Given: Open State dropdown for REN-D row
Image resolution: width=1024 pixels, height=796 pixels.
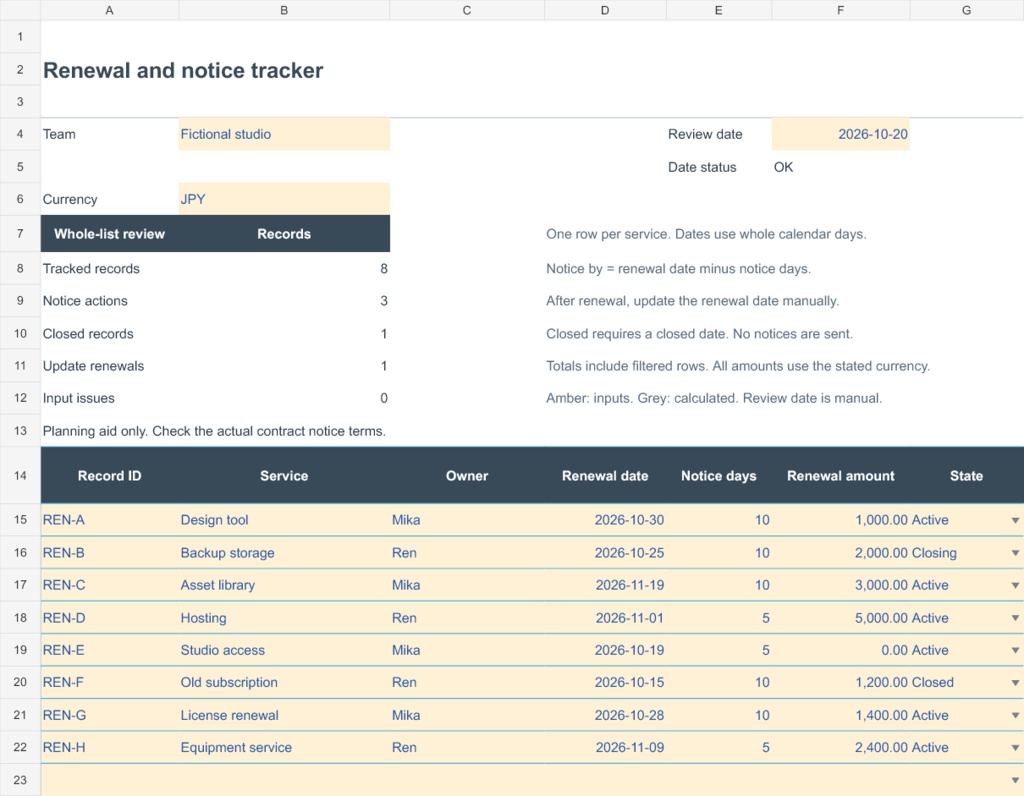Looking at the screenshot, I should coord(1015,618).
